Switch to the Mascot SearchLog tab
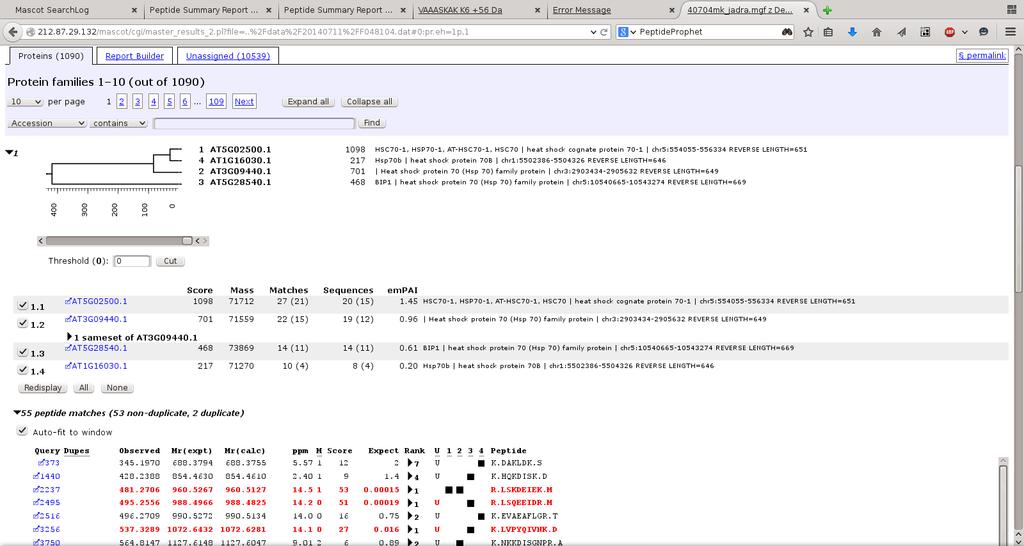Image resolution: width=1024 pixels, height=546 pixels. click(71, 10)
